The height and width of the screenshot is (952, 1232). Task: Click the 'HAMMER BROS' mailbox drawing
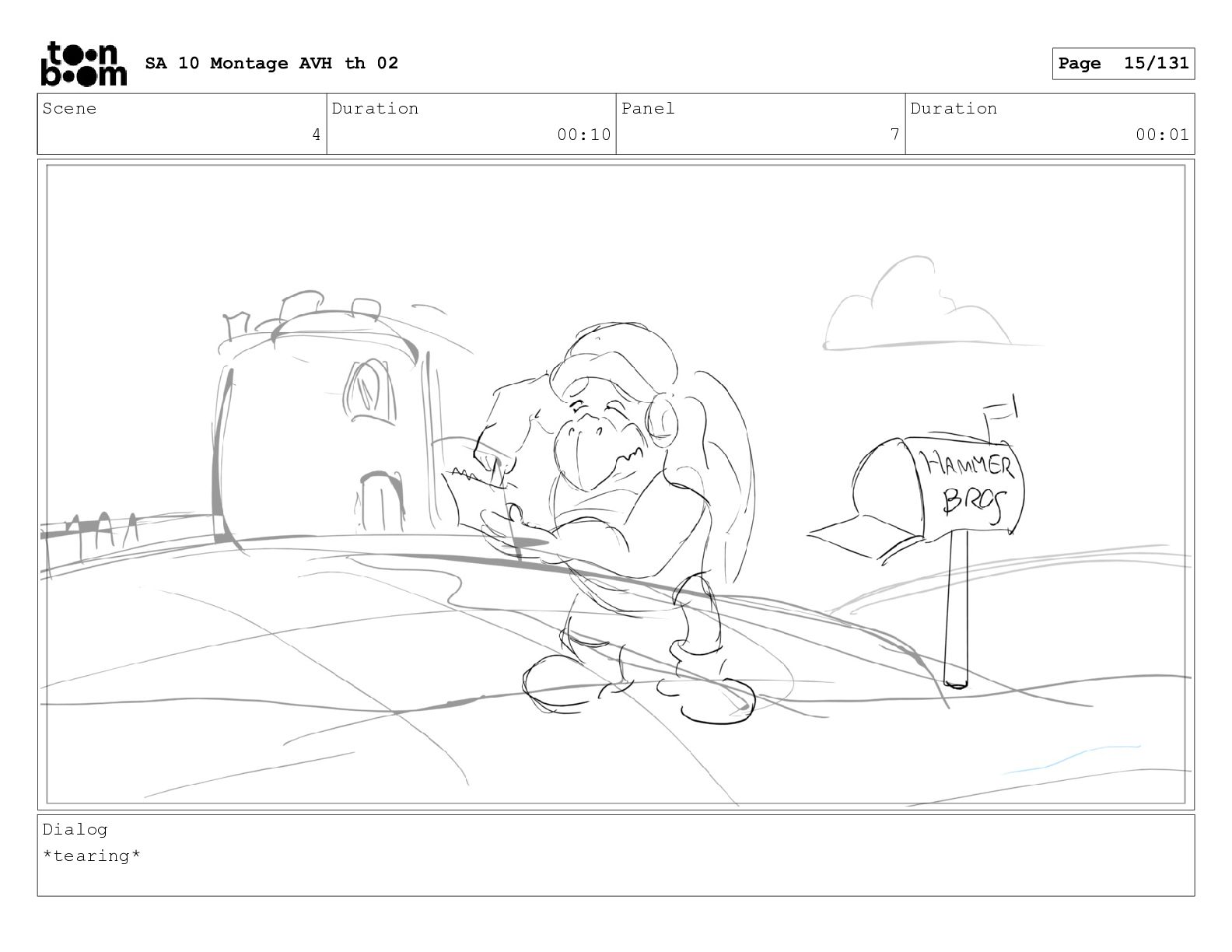point(918,541)
